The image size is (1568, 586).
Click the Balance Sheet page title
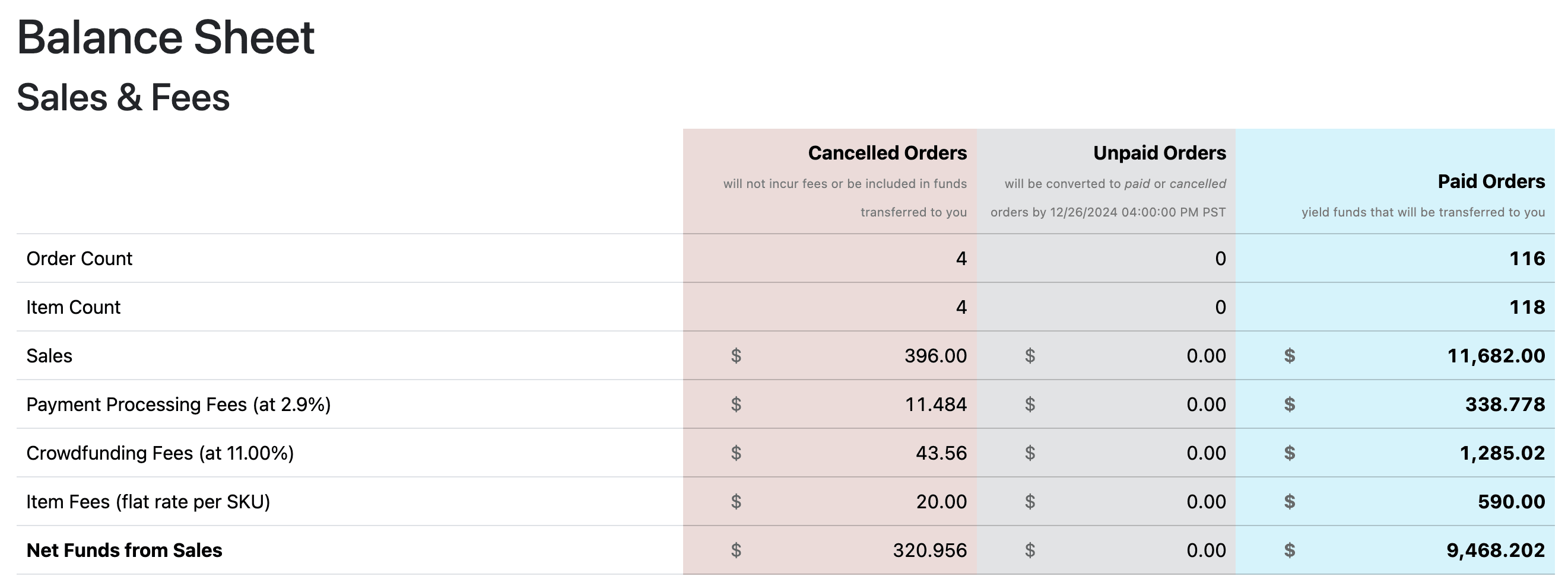pyautogui.click(x=166, y=38)
